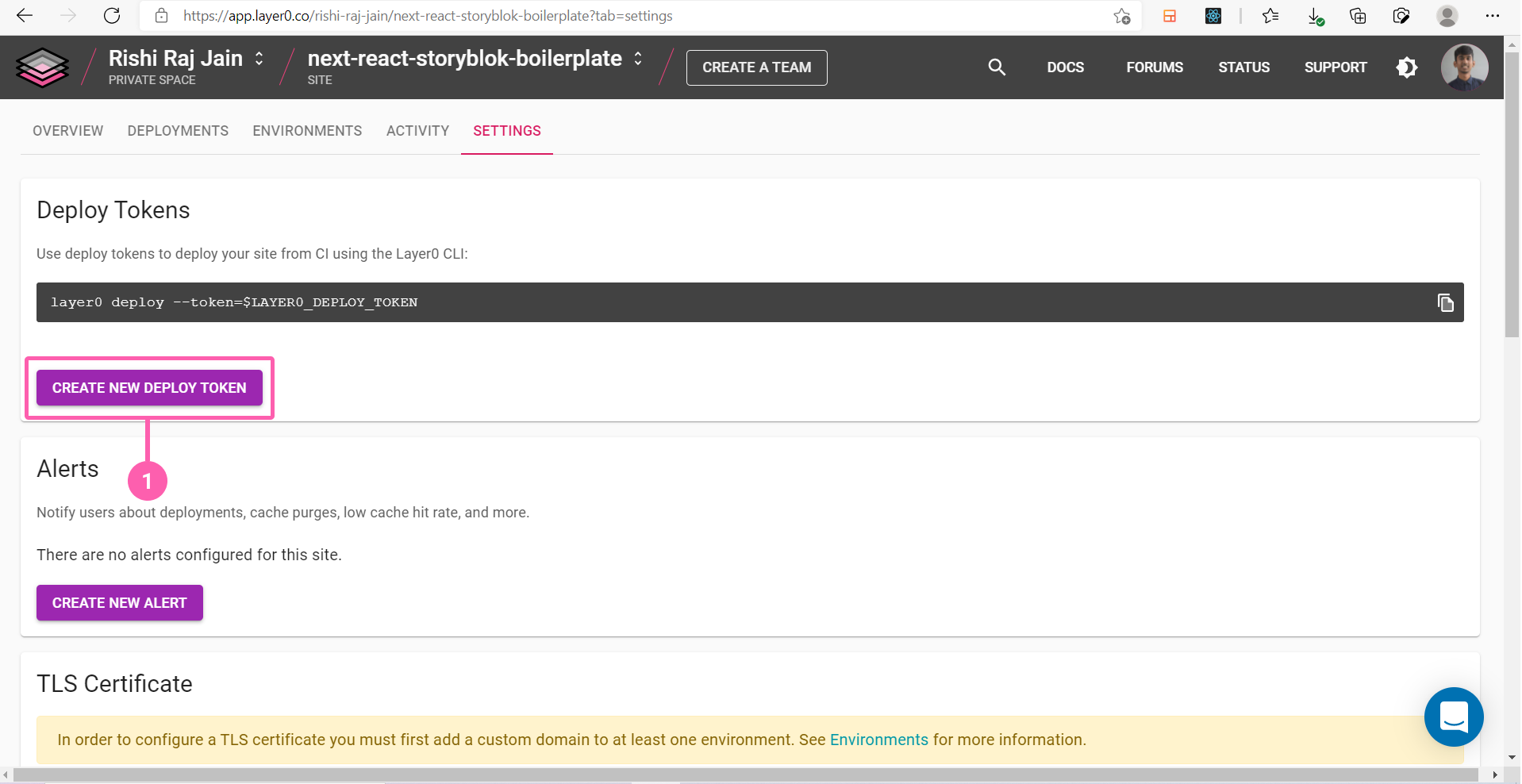Click the lock icon in address bar
Screen dimensions: 1522x784
[162, 16]
